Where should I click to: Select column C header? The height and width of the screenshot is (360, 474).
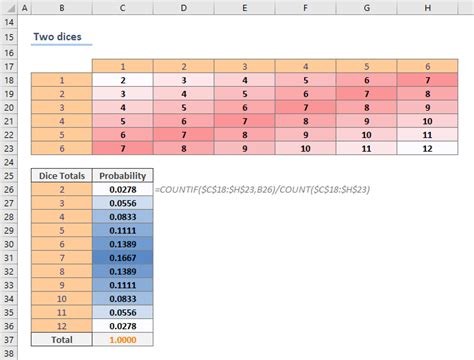[123, 7]
